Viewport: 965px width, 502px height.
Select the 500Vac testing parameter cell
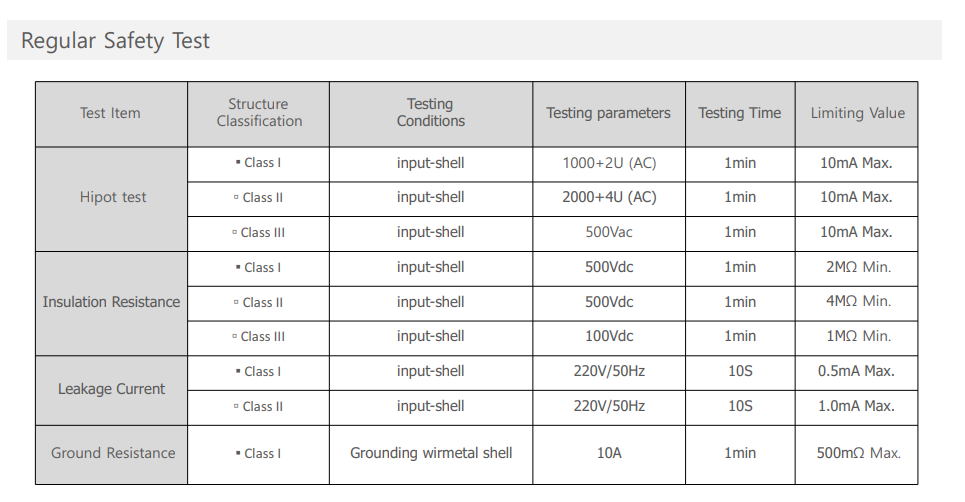609,234
